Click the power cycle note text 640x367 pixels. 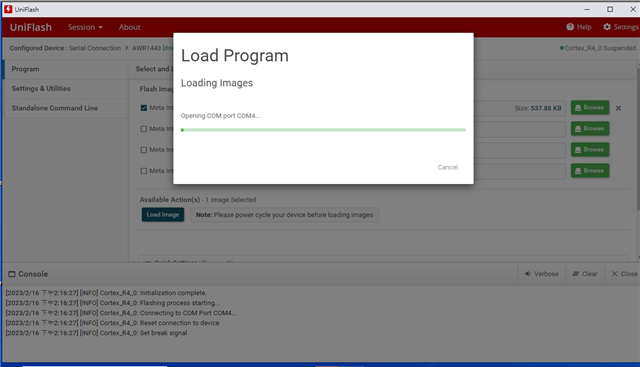click(284, 215)
